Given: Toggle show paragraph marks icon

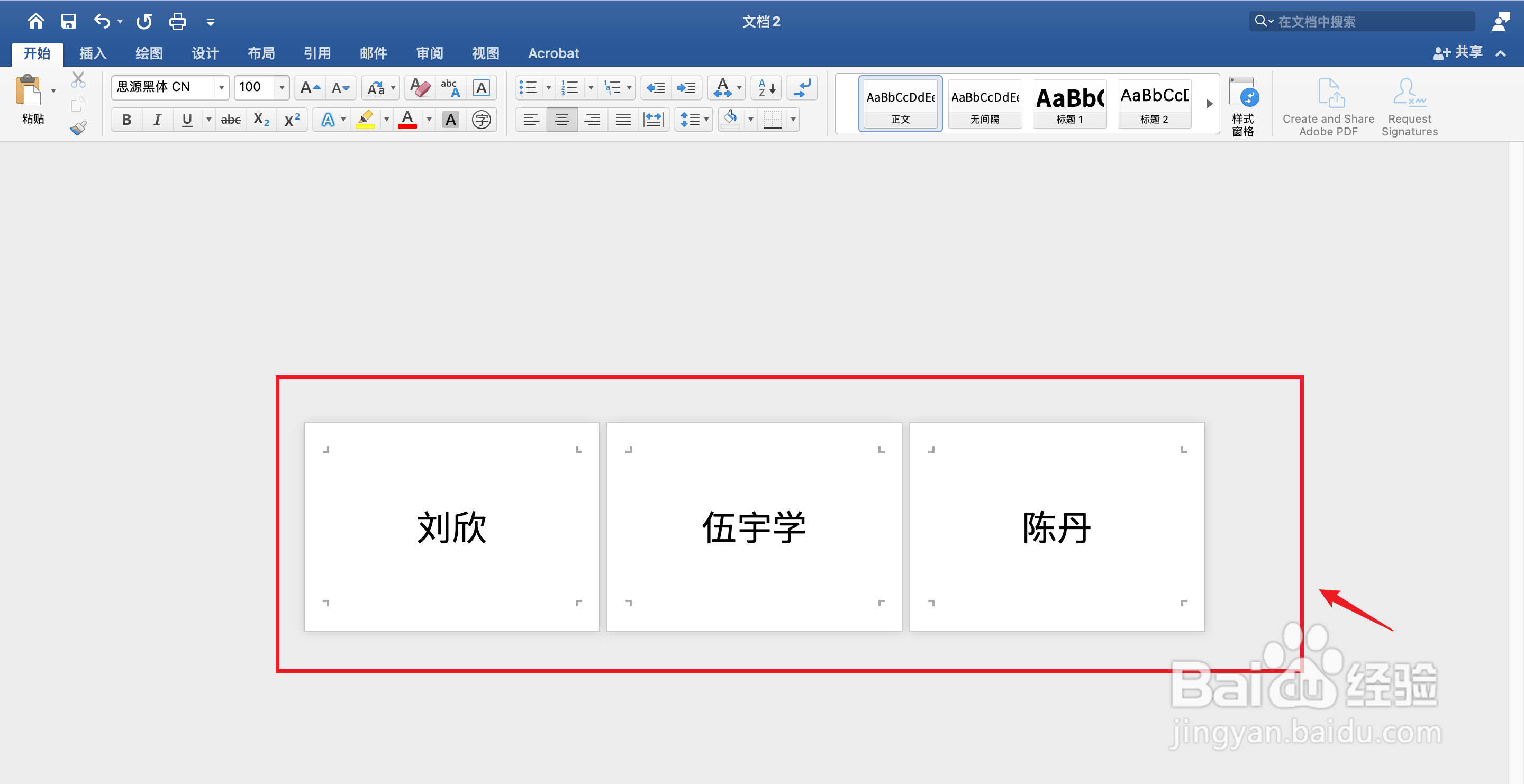Looking at the screenshot, I should [802, 88].
